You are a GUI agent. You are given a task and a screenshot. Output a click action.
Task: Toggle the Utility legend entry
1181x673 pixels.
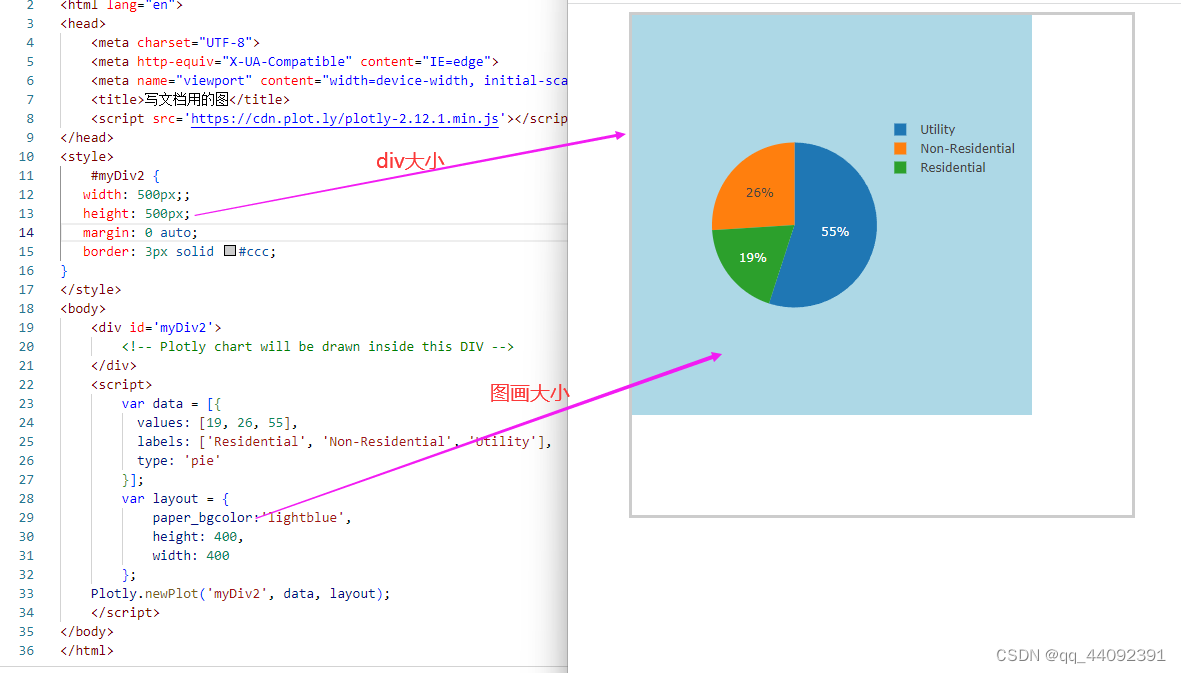tap(937, 129)
